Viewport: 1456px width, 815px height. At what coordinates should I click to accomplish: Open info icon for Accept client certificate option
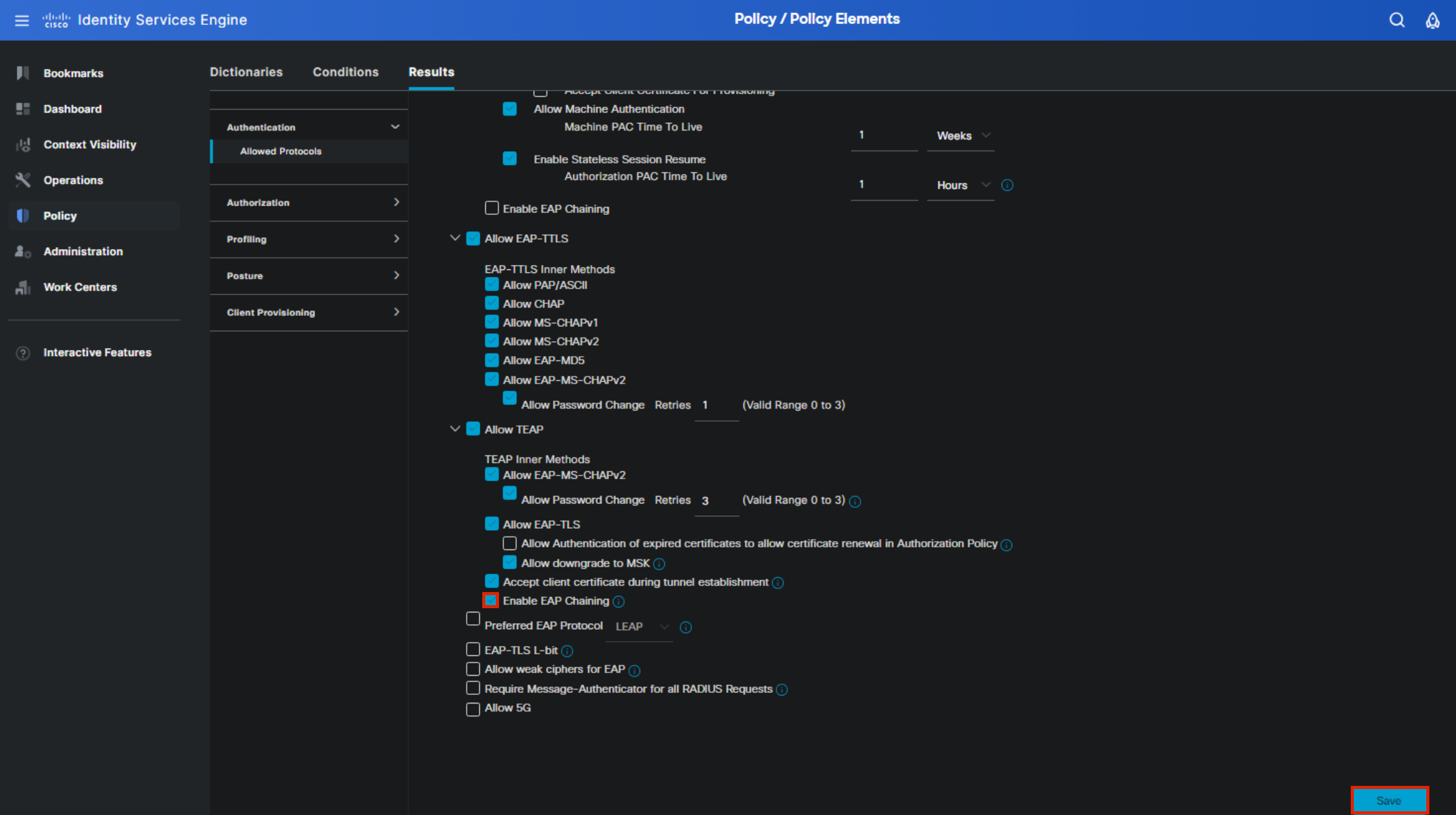tap(778, 583)
